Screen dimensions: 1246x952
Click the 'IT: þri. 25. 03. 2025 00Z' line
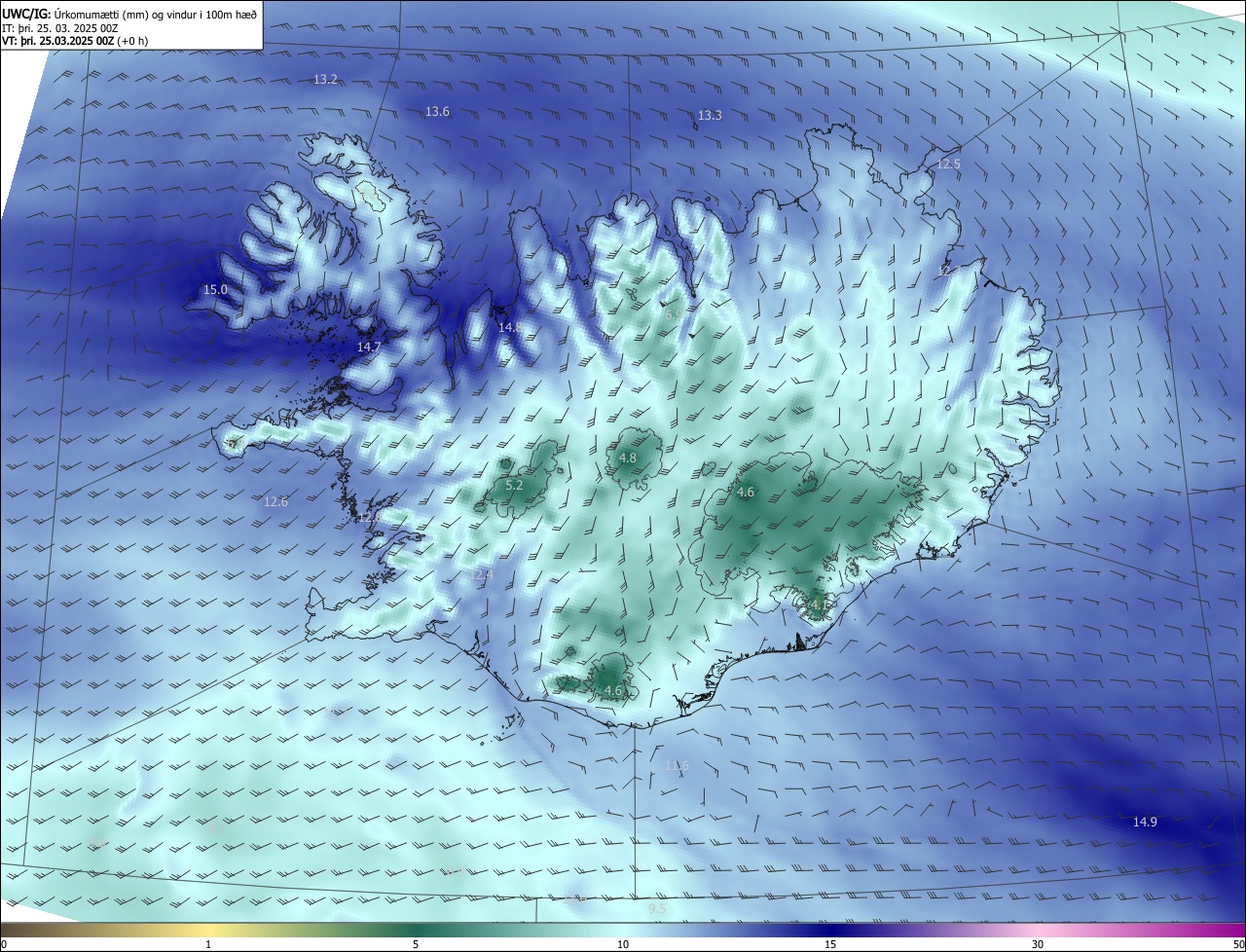click(60, 27)
